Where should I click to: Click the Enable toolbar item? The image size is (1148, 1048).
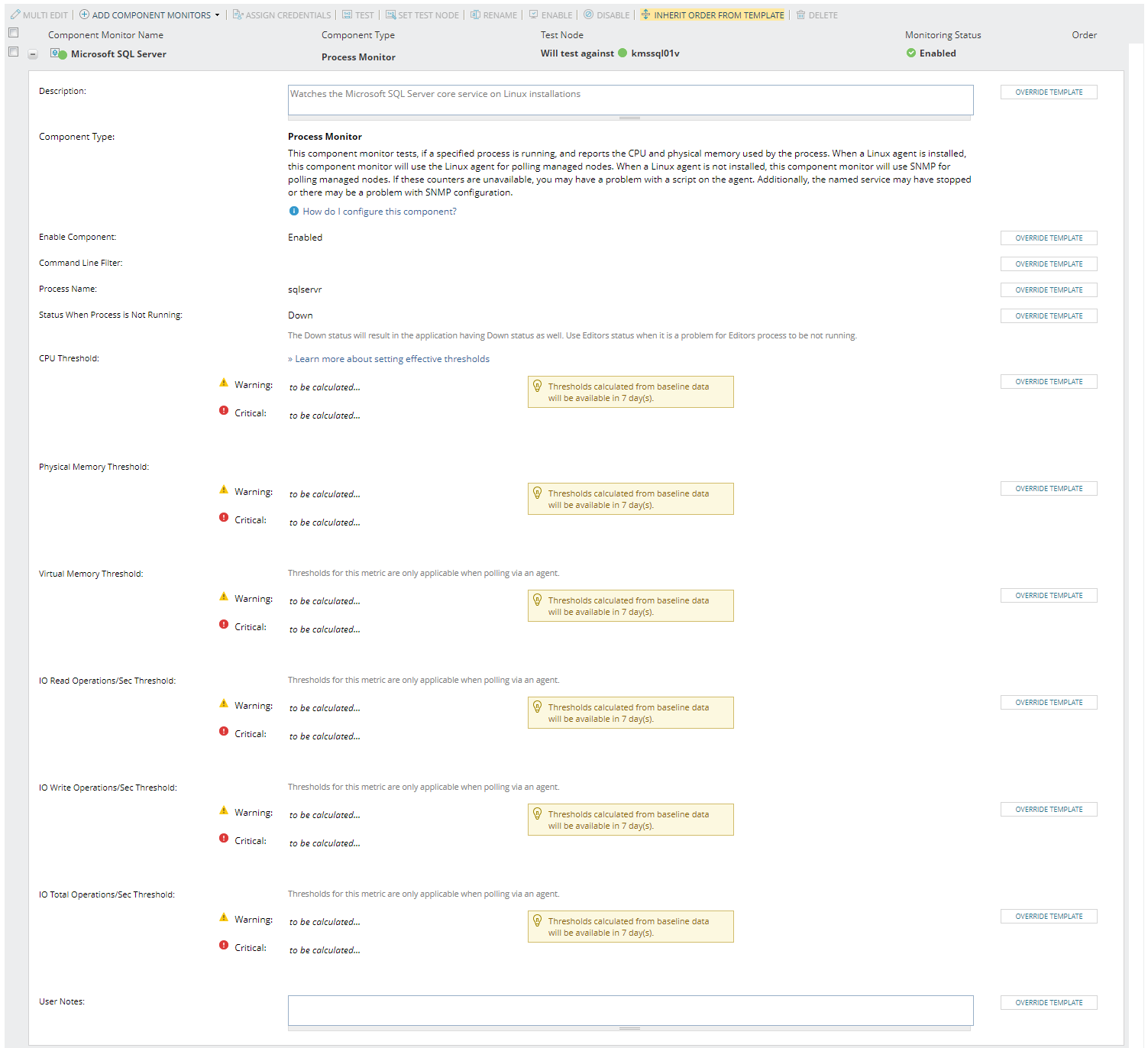[x=551, y=15]
